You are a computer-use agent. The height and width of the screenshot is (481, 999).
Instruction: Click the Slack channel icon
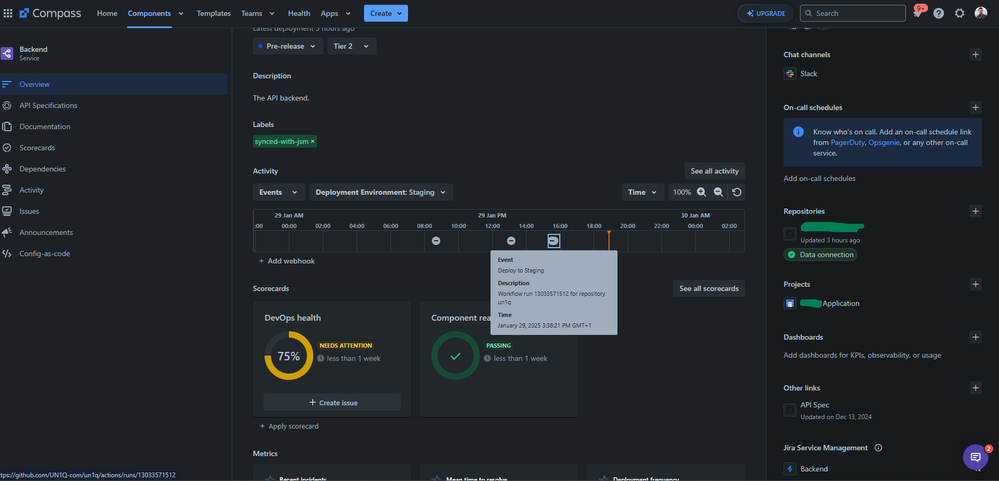(x=790, y=74)
